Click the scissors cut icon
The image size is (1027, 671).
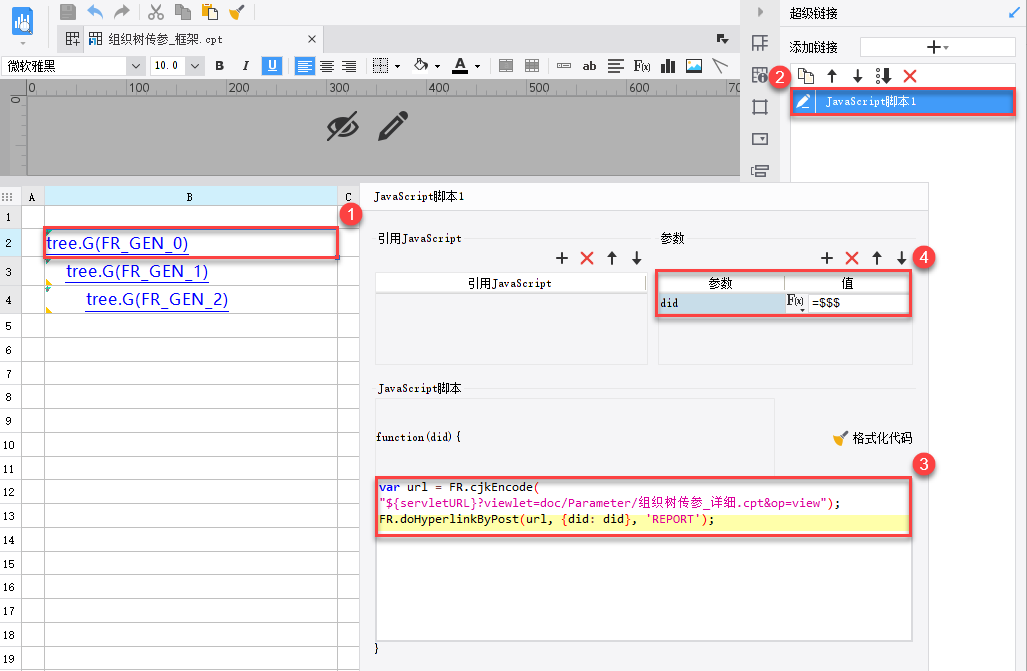click(155, 11)
